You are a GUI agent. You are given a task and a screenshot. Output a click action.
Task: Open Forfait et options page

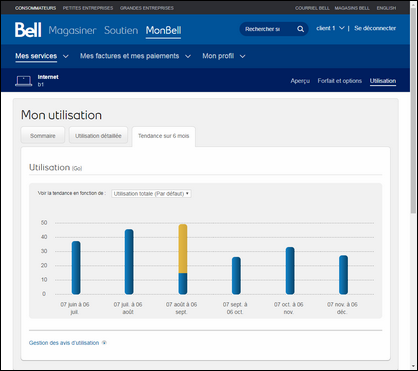pos(340,81)
